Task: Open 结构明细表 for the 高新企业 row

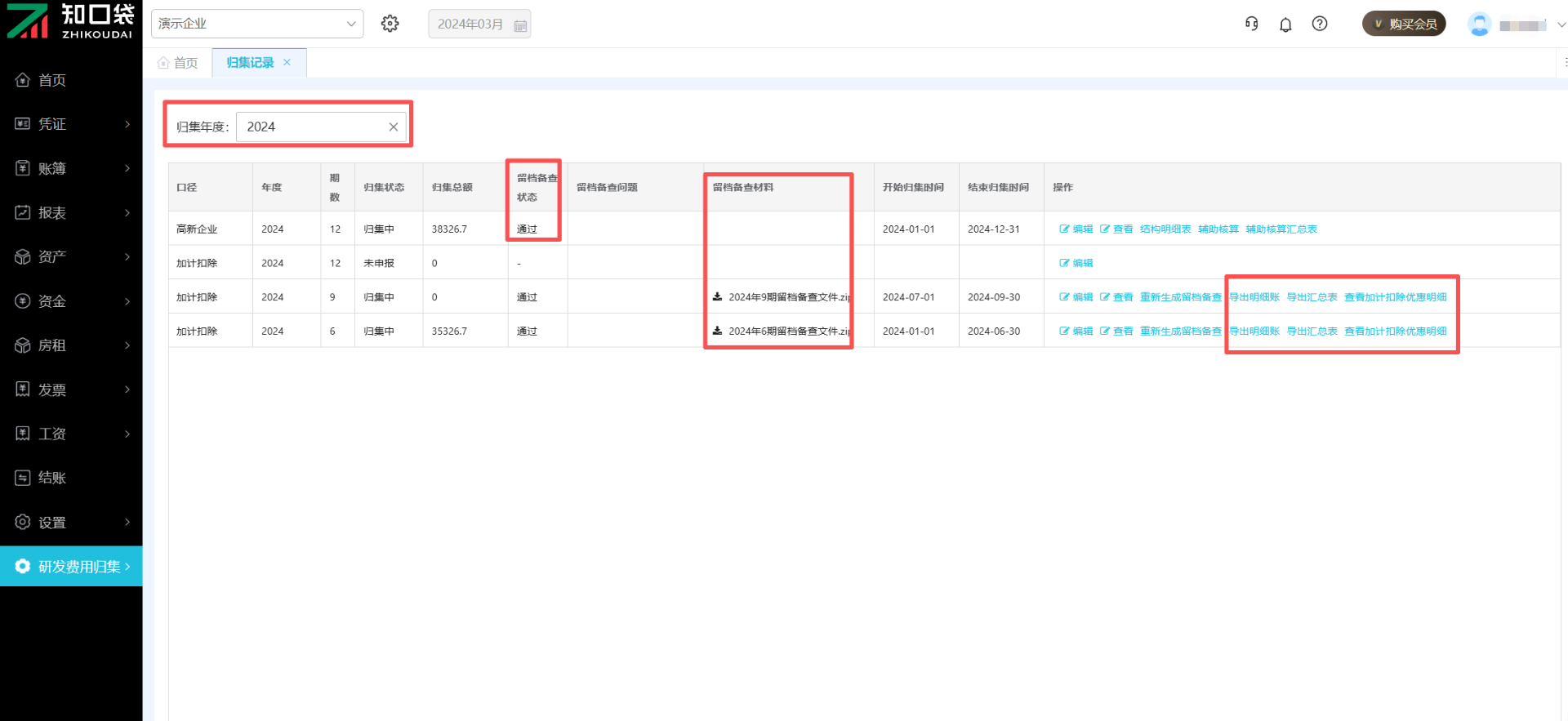Action: [1165, 229]
